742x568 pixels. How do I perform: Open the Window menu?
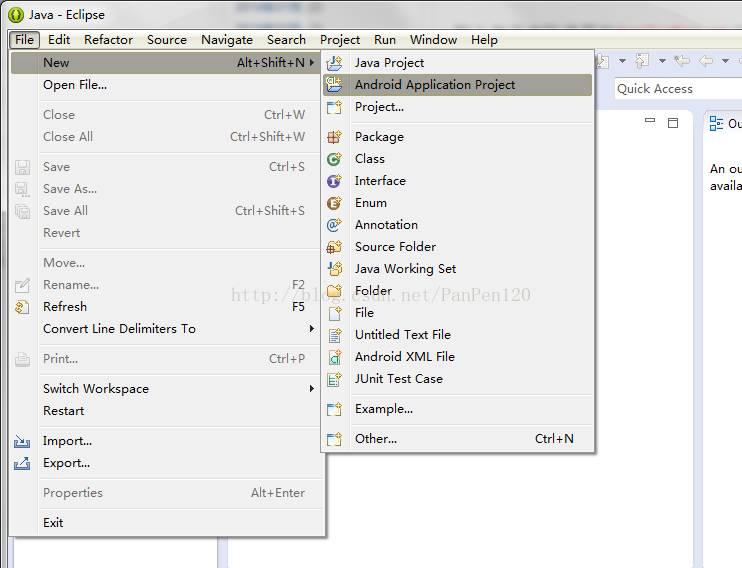[x=433, y=40]
